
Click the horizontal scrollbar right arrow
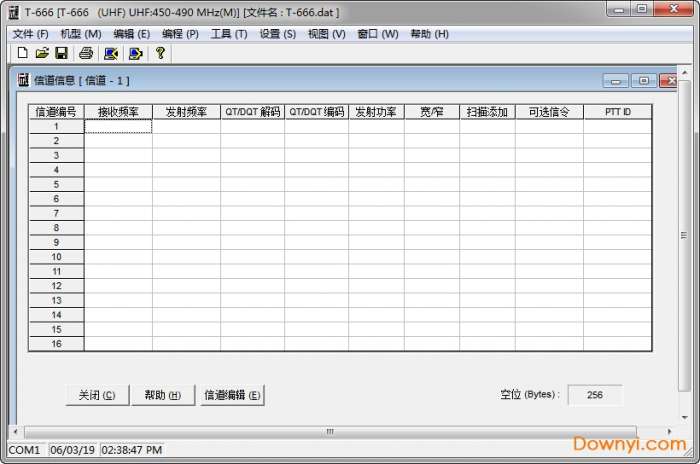(669, 431)
